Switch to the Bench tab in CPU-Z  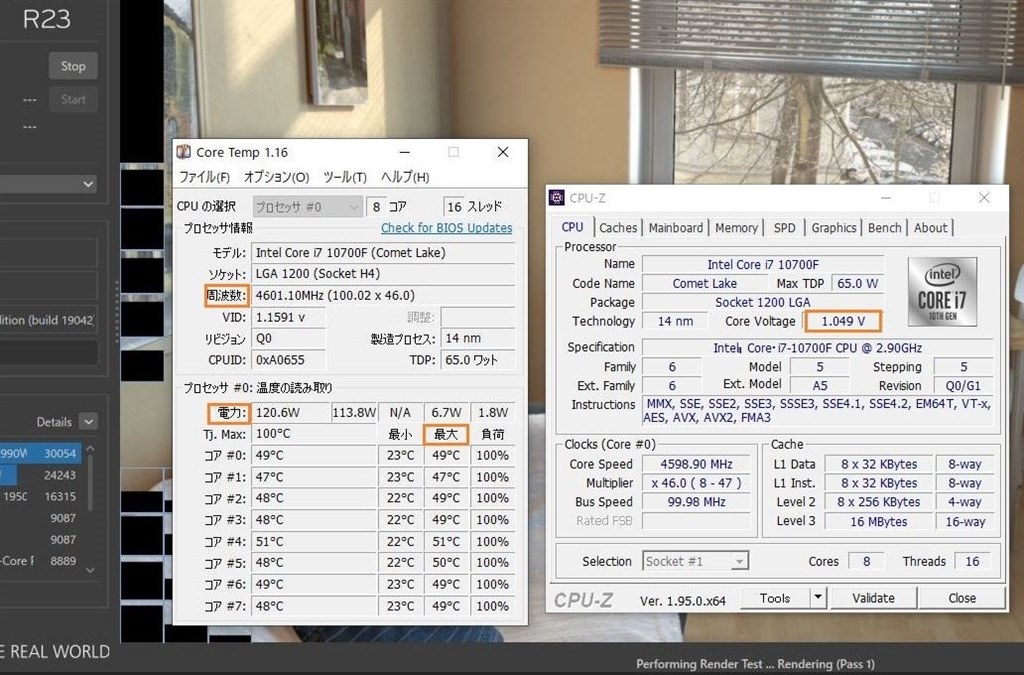(x=885, y=228)
